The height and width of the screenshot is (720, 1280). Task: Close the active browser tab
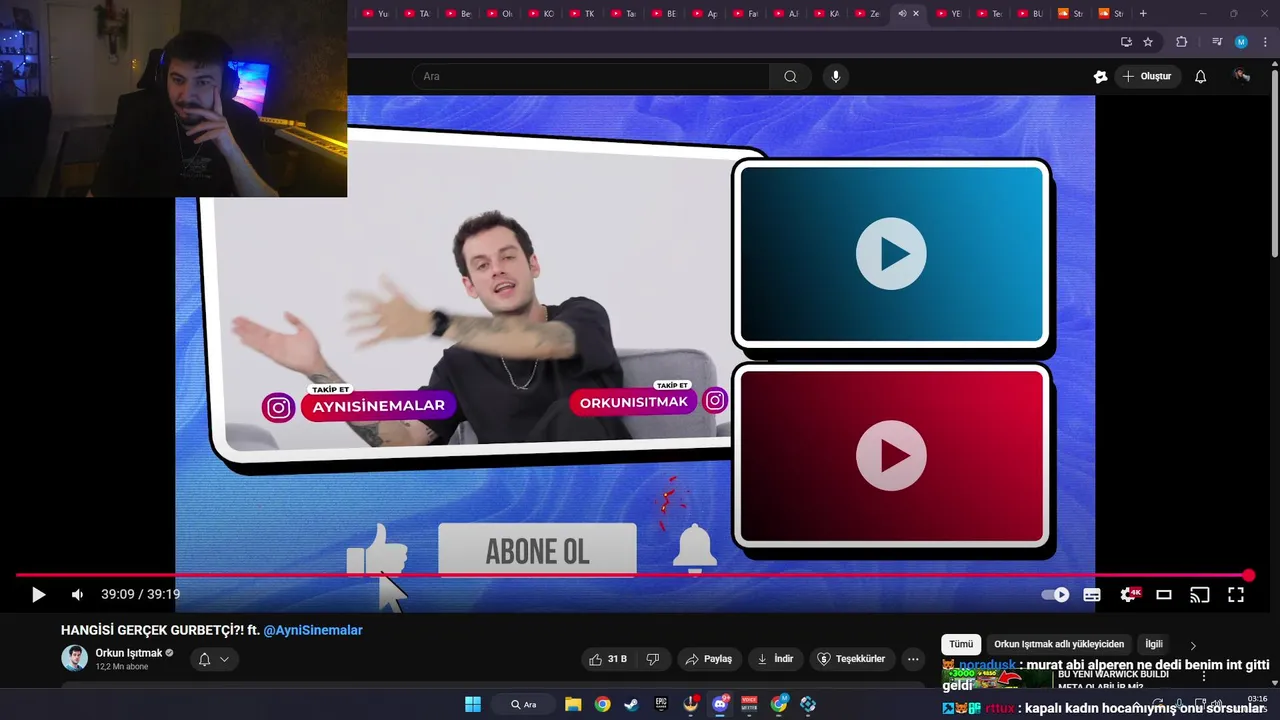[916, 14]
